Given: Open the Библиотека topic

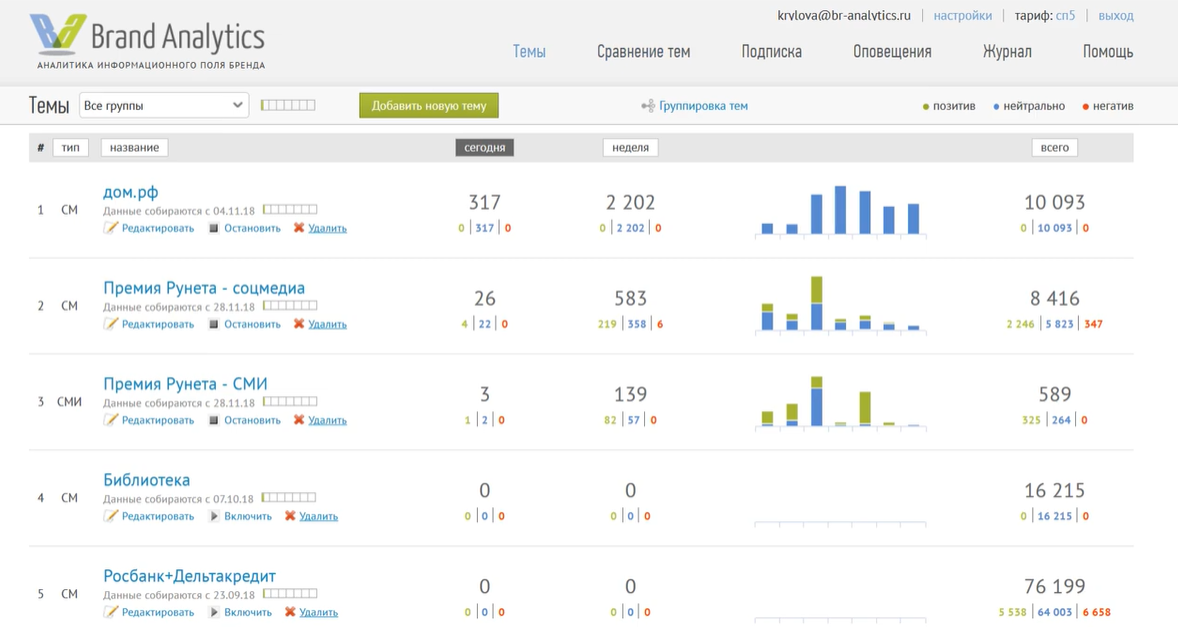Looking at the screenshot, I should [x=146, y=480].
